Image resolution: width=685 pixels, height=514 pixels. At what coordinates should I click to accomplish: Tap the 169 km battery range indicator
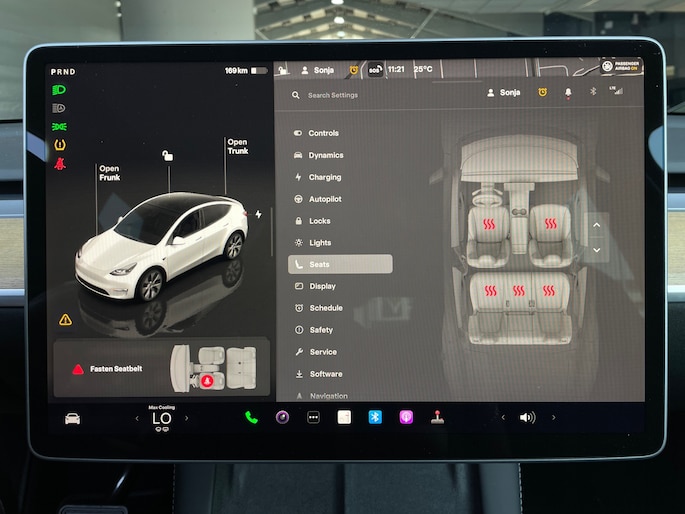[x=246, y=70]
